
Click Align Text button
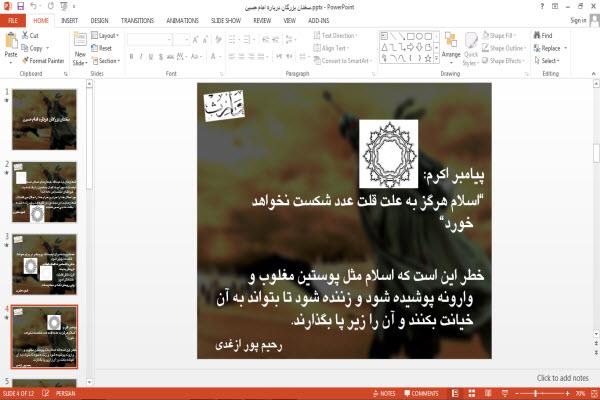(x=331, y=48)
